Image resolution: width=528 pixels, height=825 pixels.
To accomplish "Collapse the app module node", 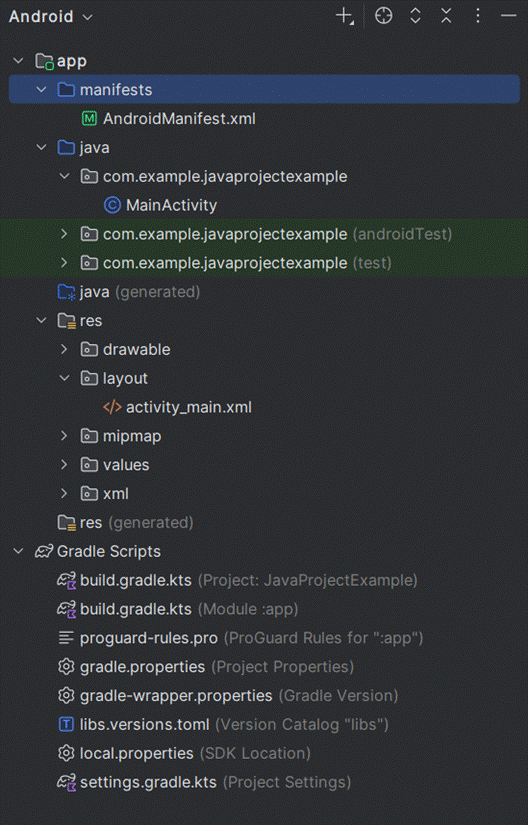I will [x=18, y=61].
